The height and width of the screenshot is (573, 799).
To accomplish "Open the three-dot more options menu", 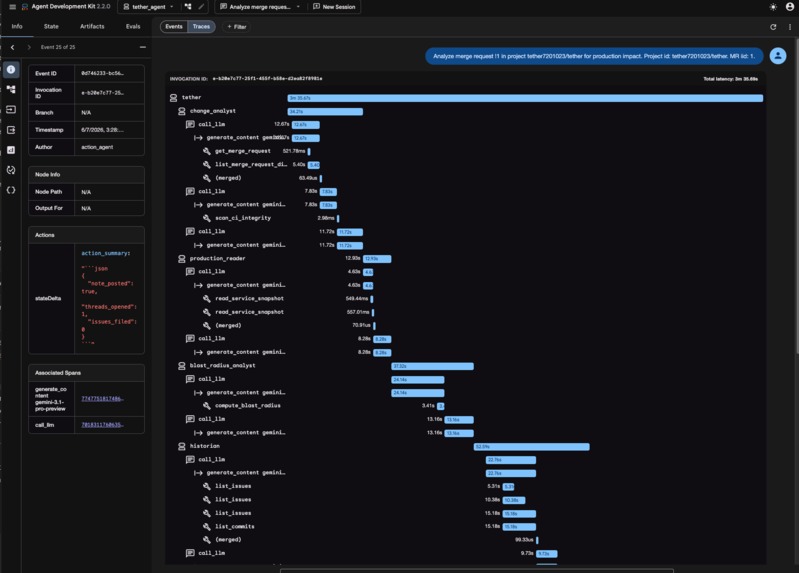I will 790,27.
